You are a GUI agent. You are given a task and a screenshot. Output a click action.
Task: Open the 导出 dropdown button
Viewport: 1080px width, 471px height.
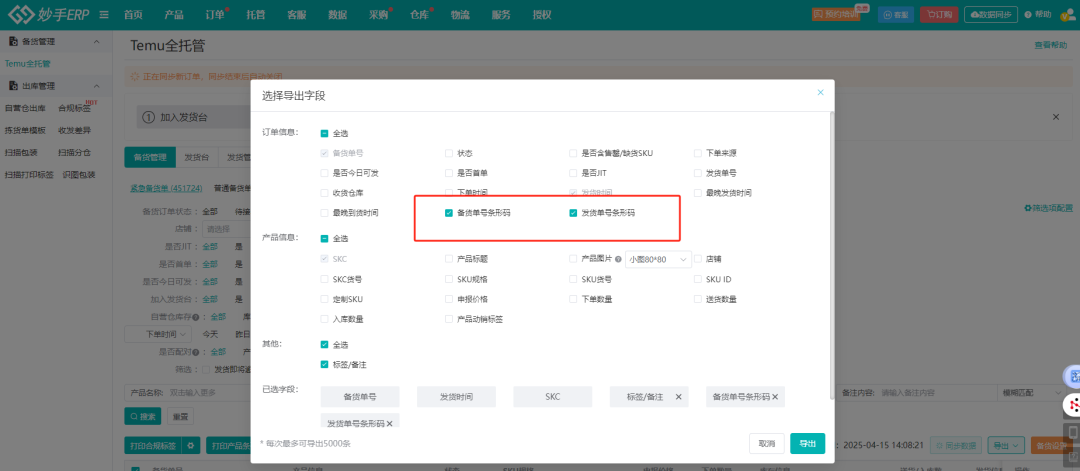pyautogui.click(x=1006, y=446)
